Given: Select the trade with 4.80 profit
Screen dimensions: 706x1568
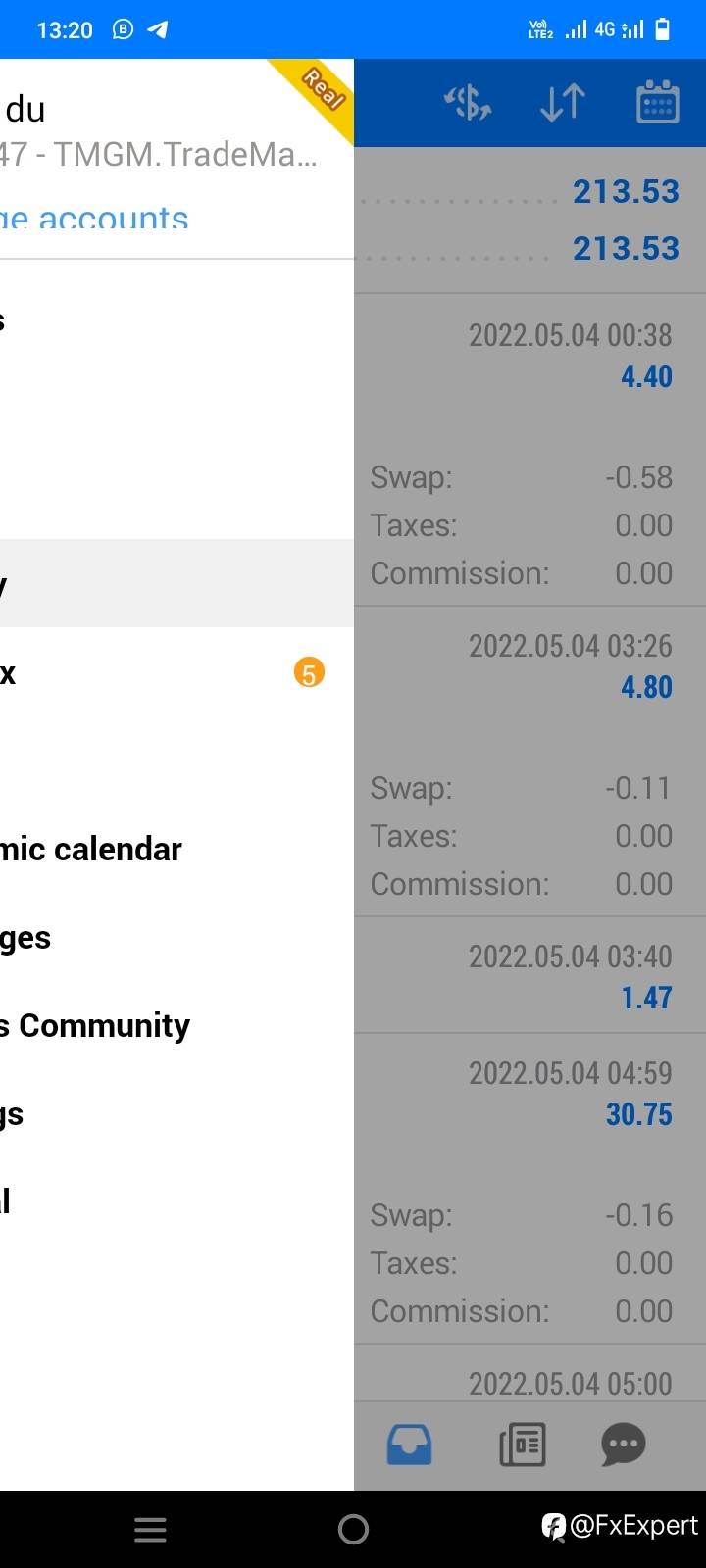Looking at the screenshot, I should [x=529, y=666].
